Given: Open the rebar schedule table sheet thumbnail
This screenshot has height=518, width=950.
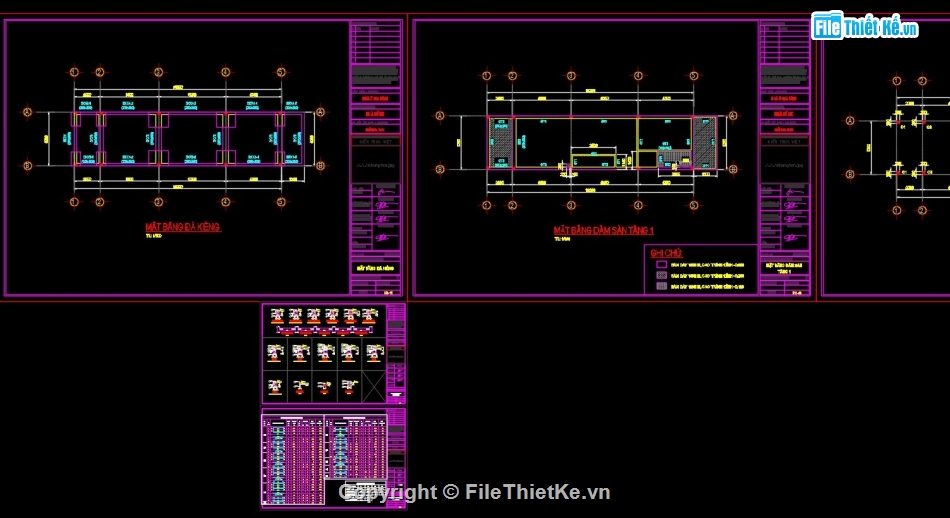Looking at the screenshot, I should (x=334, y=457).
